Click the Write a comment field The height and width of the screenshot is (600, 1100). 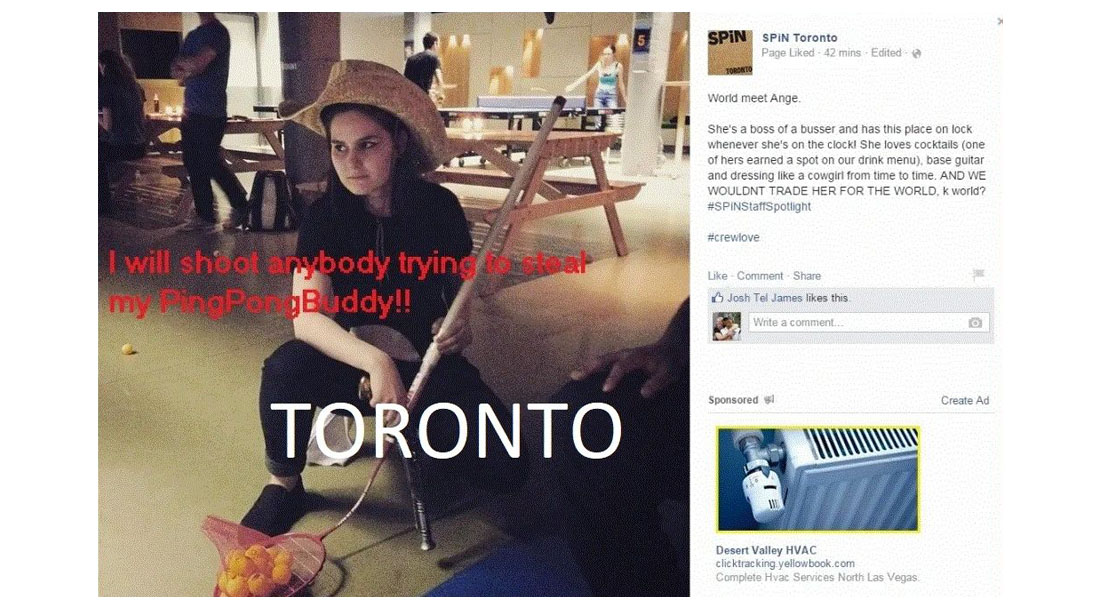(x=868, y=322)
